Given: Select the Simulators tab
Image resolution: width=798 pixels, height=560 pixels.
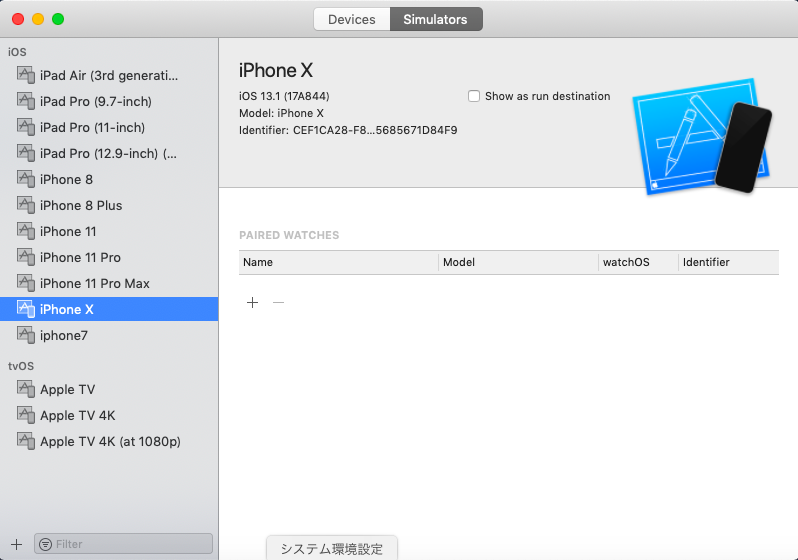Looking at the screenshot, I should tap(436, 19).
